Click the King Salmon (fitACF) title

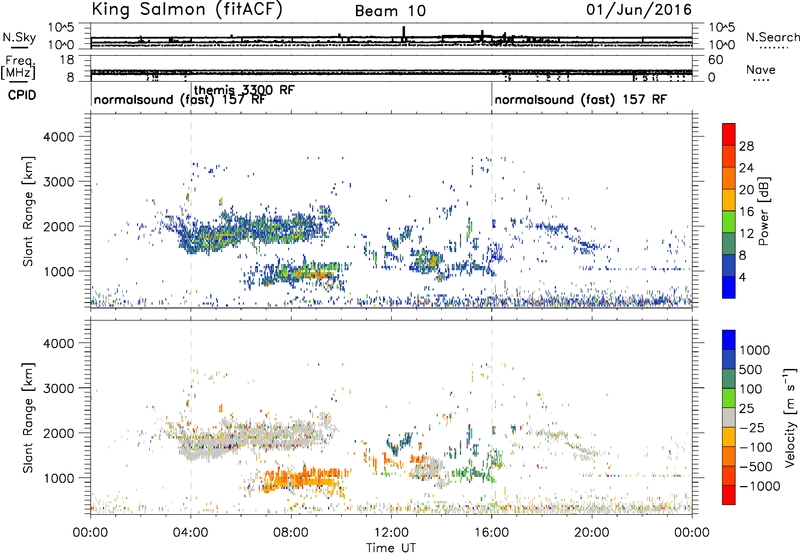tap(187, 10)
